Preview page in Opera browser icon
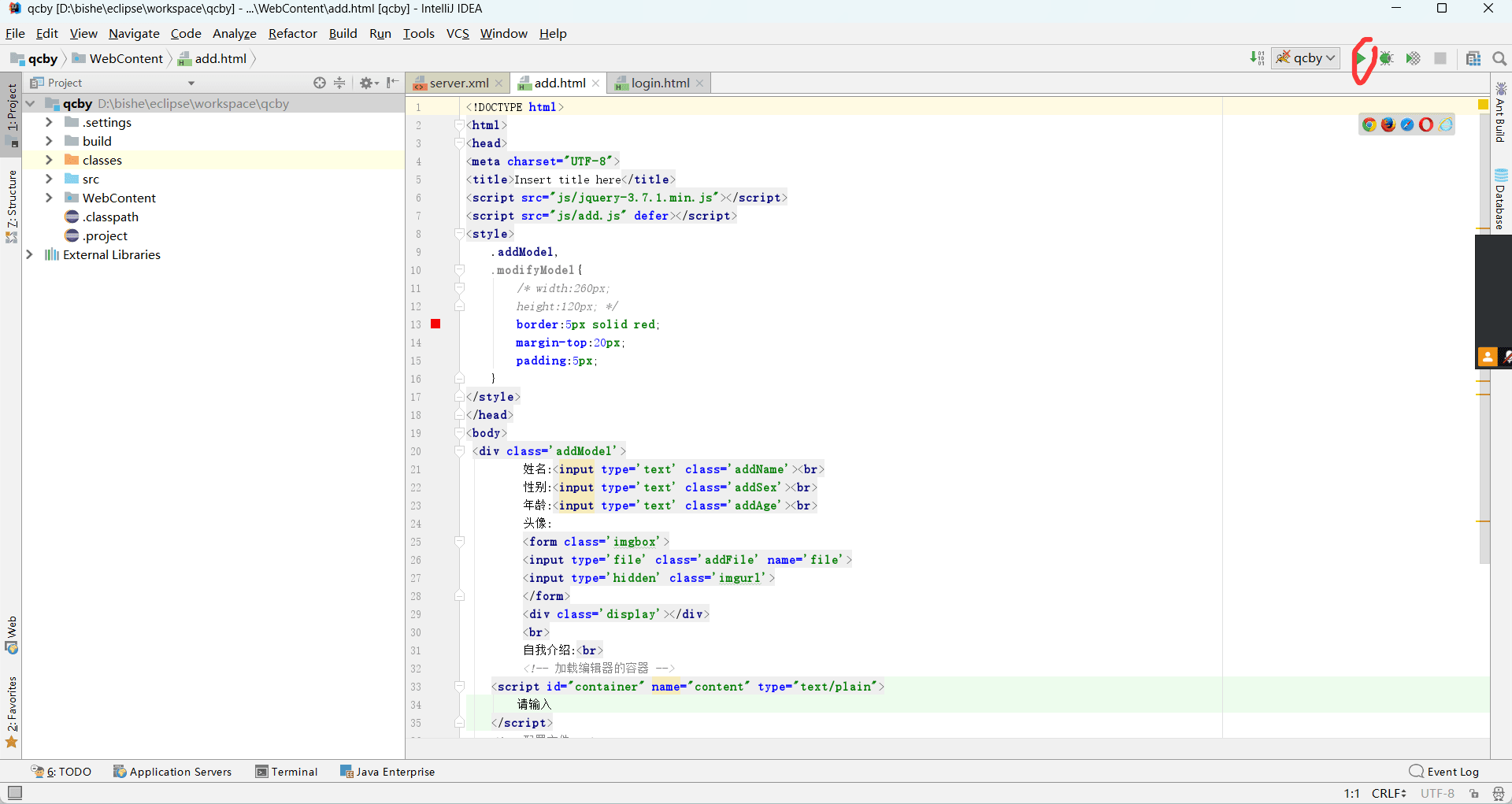1512x804 pixels. (x=1426, y=124)
